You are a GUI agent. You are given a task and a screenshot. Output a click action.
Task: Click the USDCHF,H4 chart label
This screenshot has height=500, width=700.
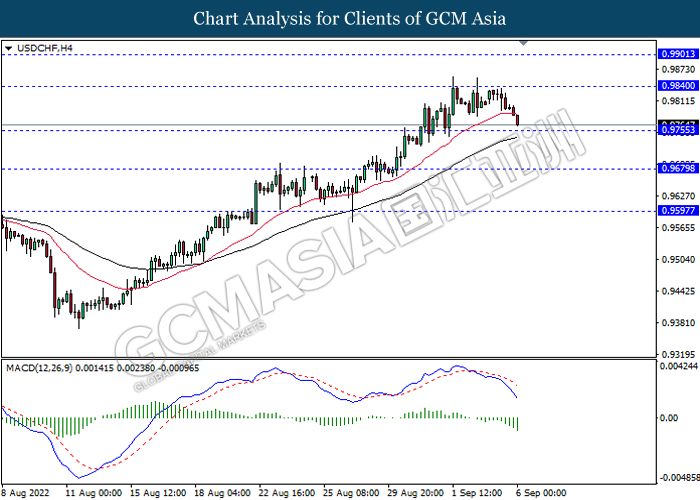click(44, 48)
